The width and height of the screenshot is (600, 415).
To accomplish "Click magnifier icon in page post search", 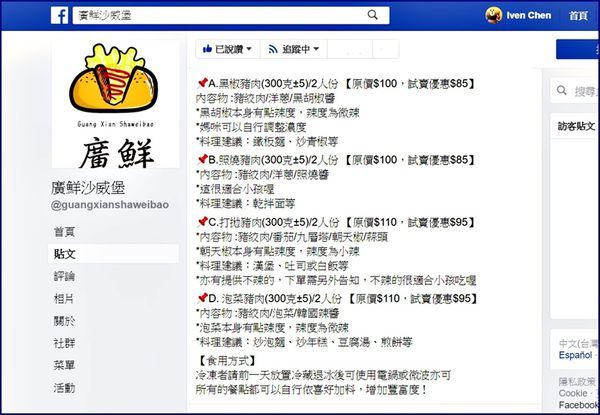I will point(561,91).
